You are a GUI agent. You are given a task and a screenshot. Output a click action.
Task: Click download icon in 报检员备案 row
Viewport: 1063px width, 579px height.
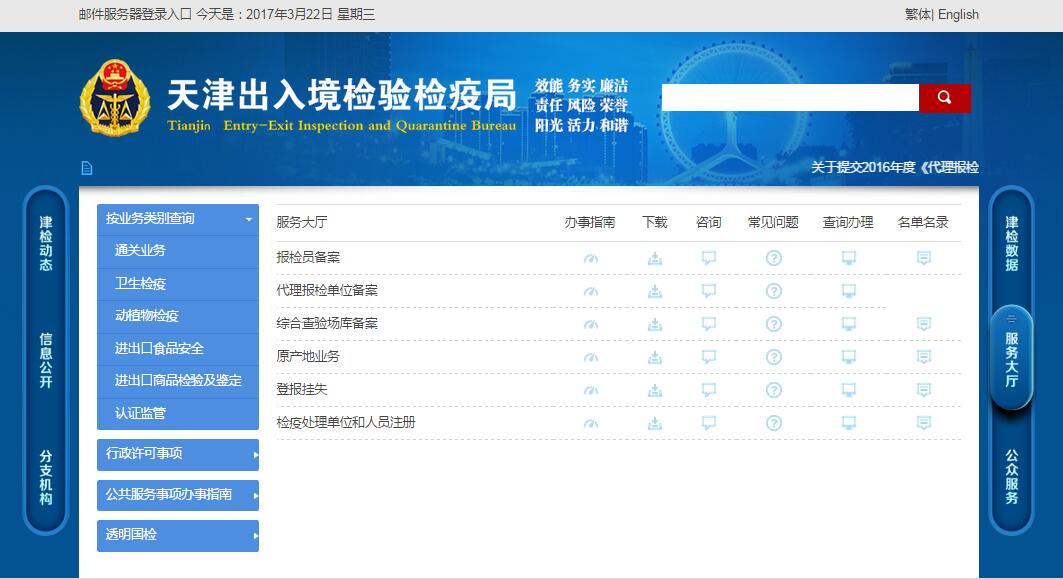pos(654,258)
